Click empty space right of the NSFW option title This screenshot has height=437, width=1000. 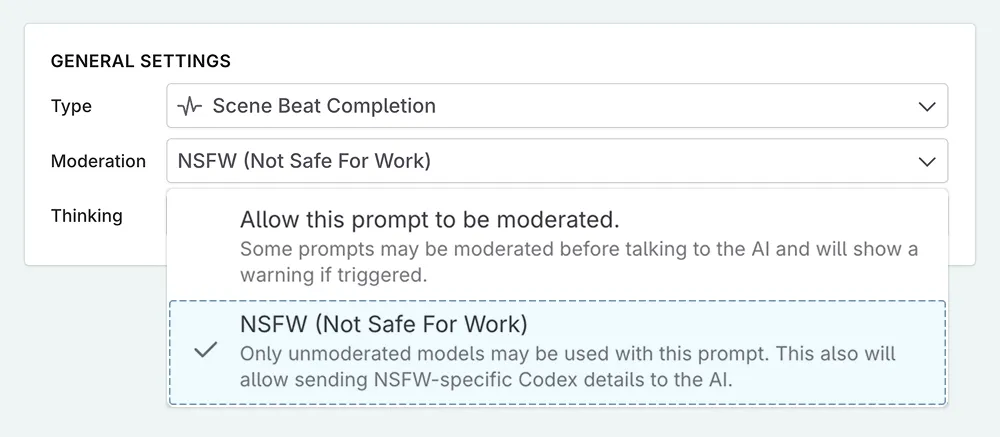tap(740, 325)
